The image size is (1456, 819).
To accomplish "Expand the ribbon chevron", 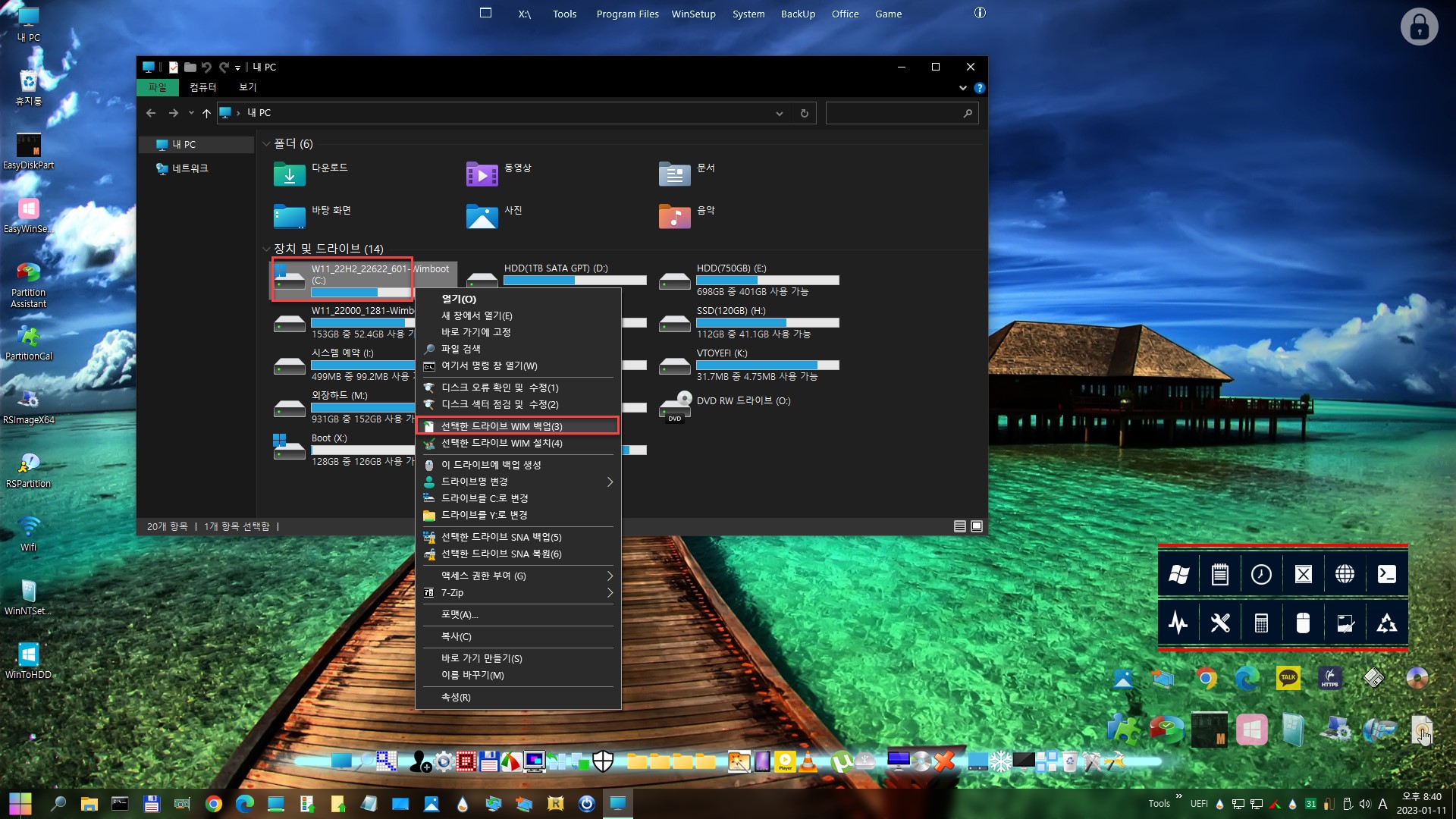I will (963, 88).
